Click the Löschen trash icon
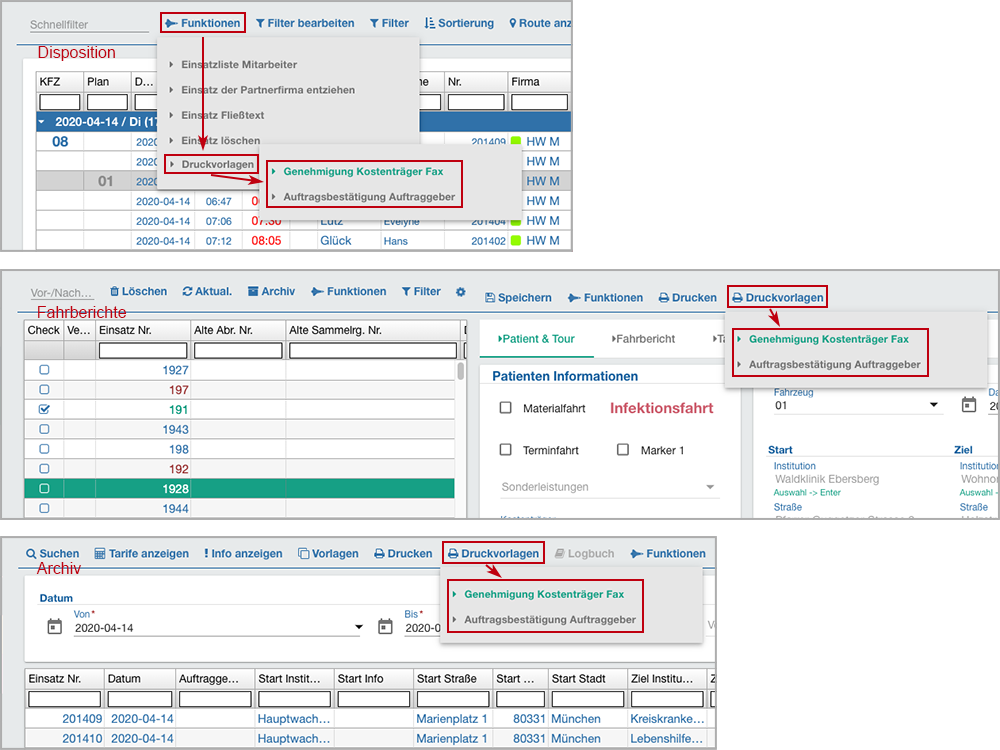This screenshot has height=750, width=1000. click(x=114, y=292)
